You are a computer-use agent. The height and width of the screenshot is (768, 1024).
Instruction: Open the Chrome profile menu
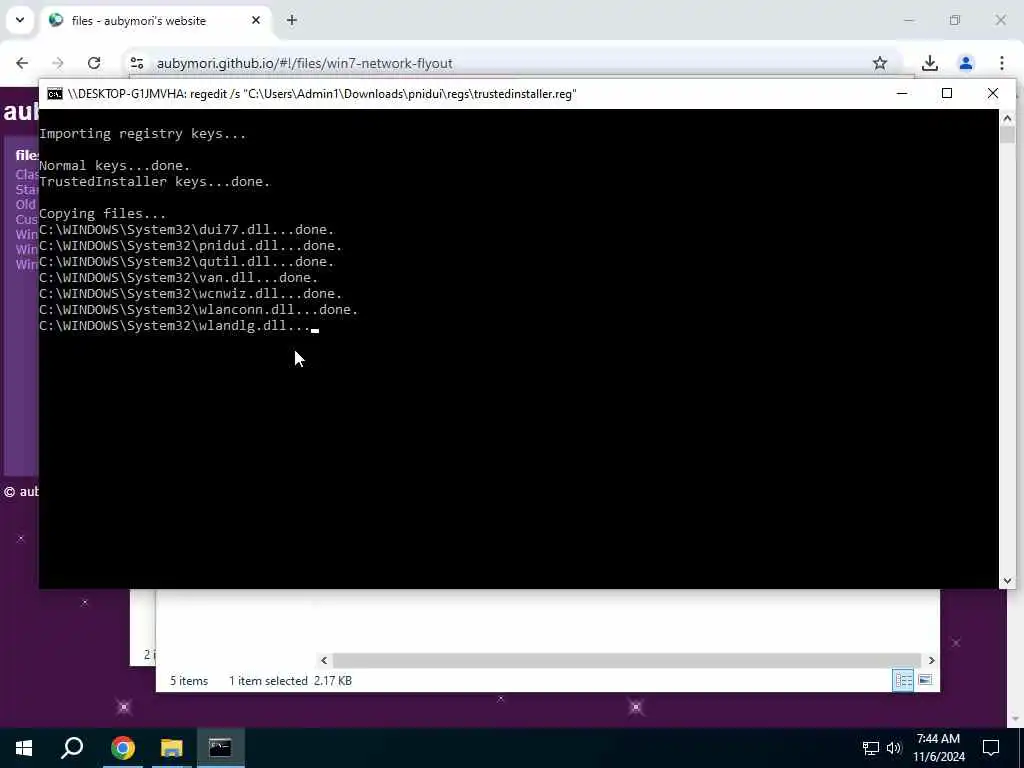coord(966,63)
